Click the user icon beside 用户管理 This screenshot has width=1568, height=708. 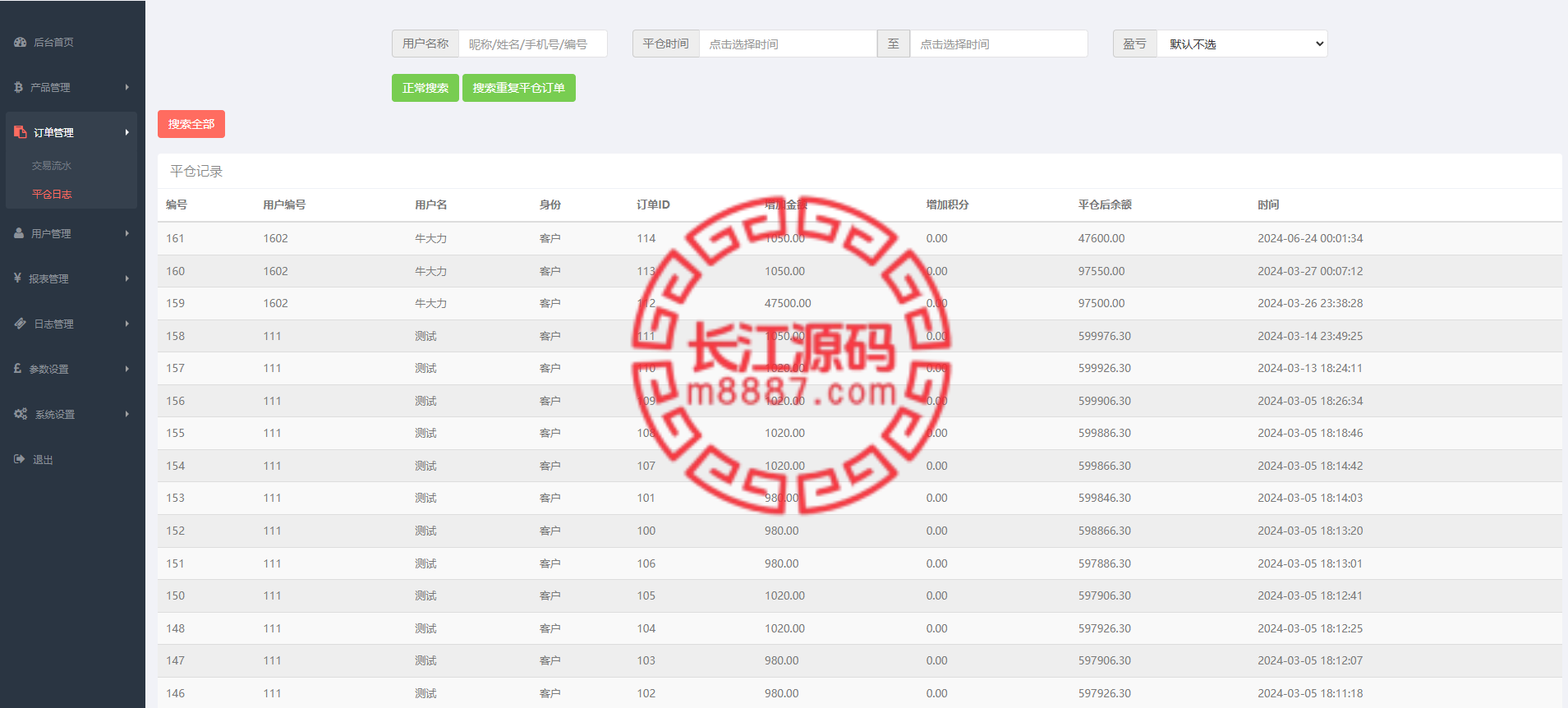coord(19,233)
